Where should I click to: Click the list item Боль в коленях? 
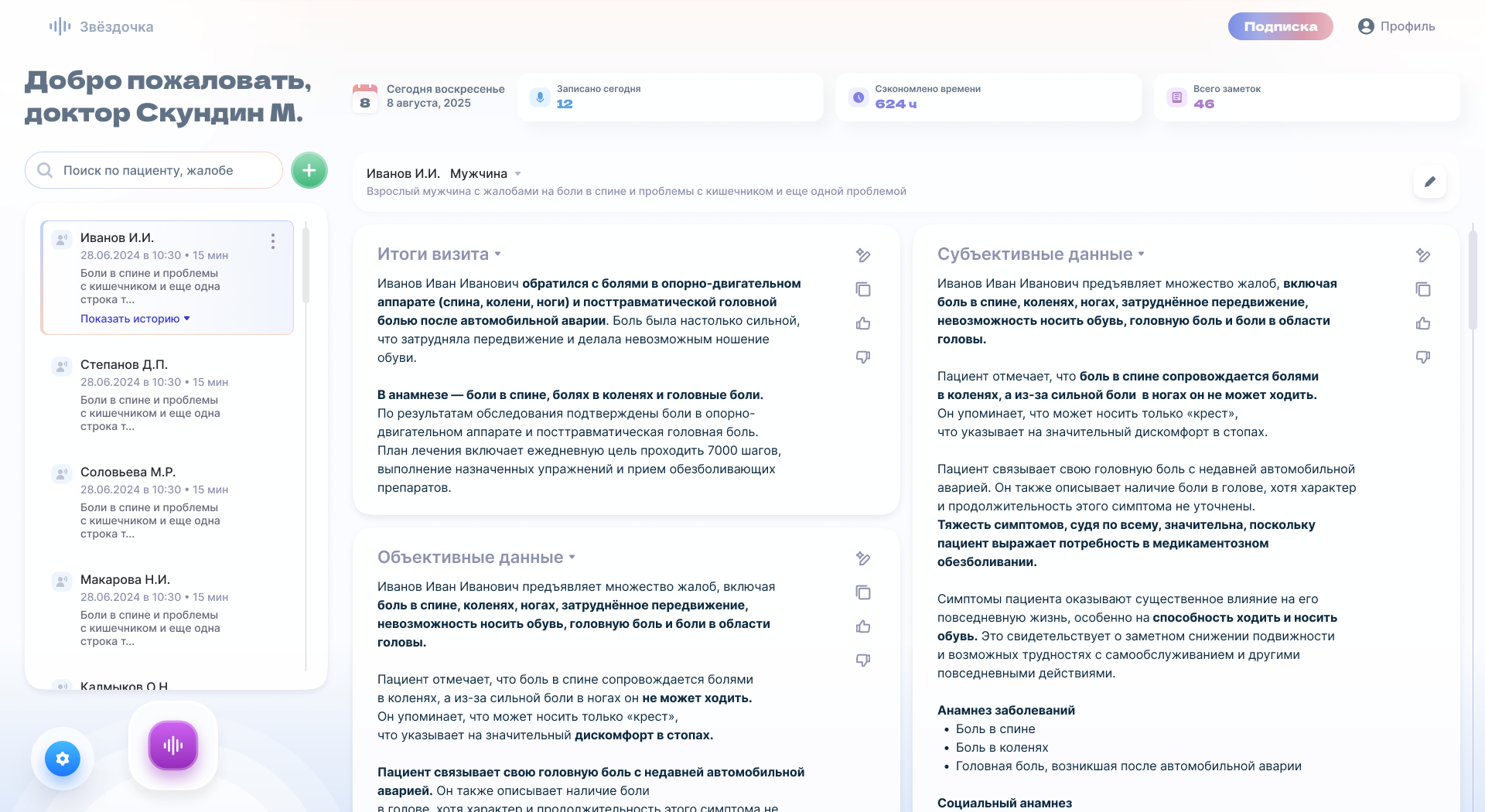click(1002, 747)
